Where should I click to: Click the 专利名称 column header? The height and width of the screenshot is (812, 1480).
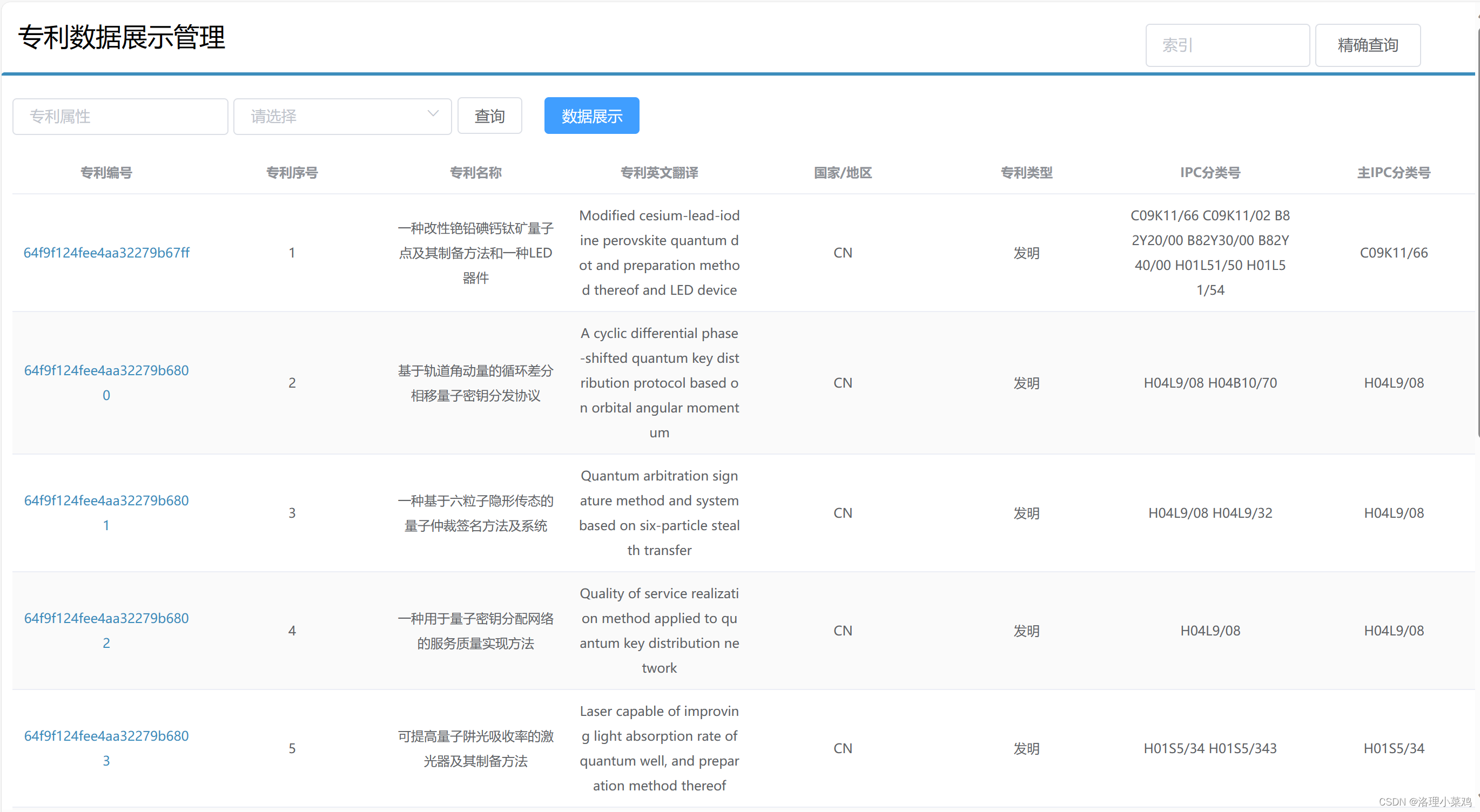[476, 172]
